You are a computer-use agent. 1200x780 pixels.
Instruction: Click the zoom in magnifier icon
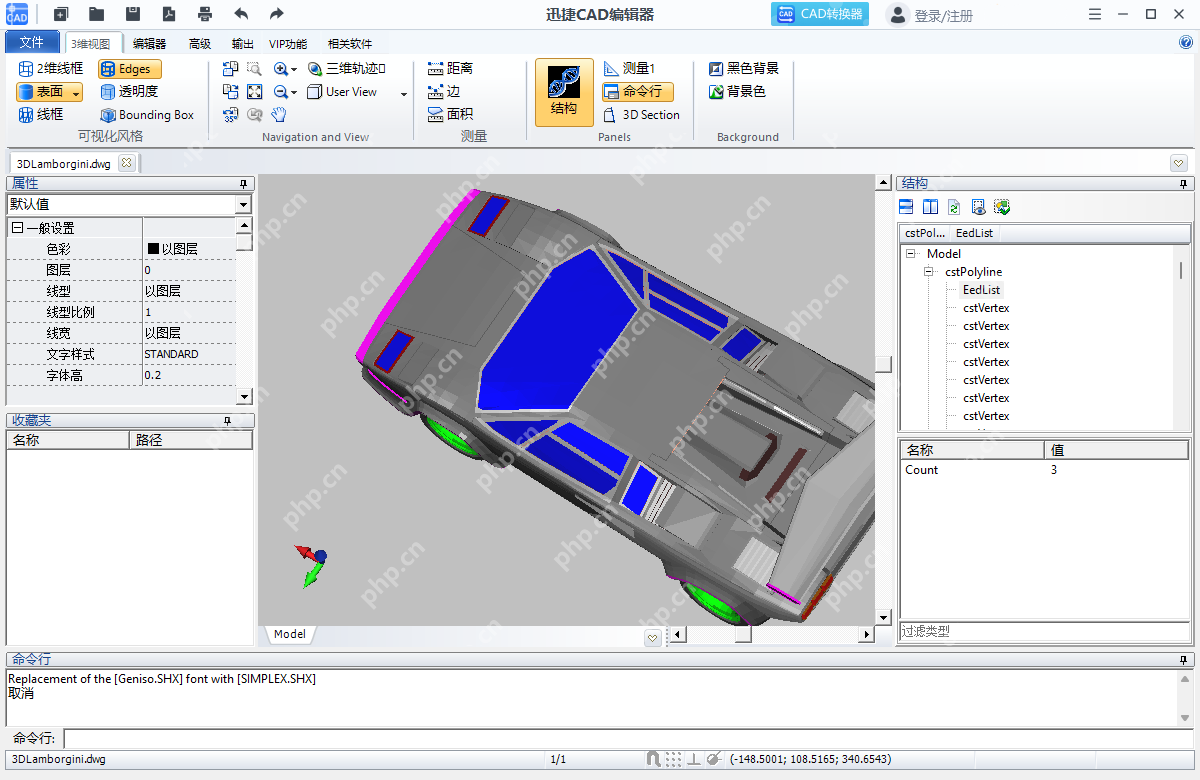click(281, 69)
